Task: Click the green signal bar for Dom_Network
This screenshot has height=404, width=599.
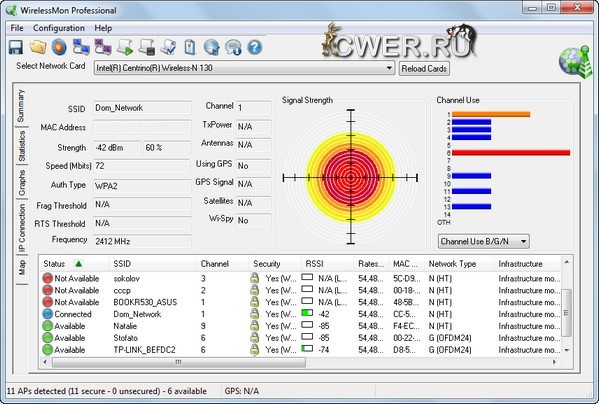Action: tap(307, 313)
